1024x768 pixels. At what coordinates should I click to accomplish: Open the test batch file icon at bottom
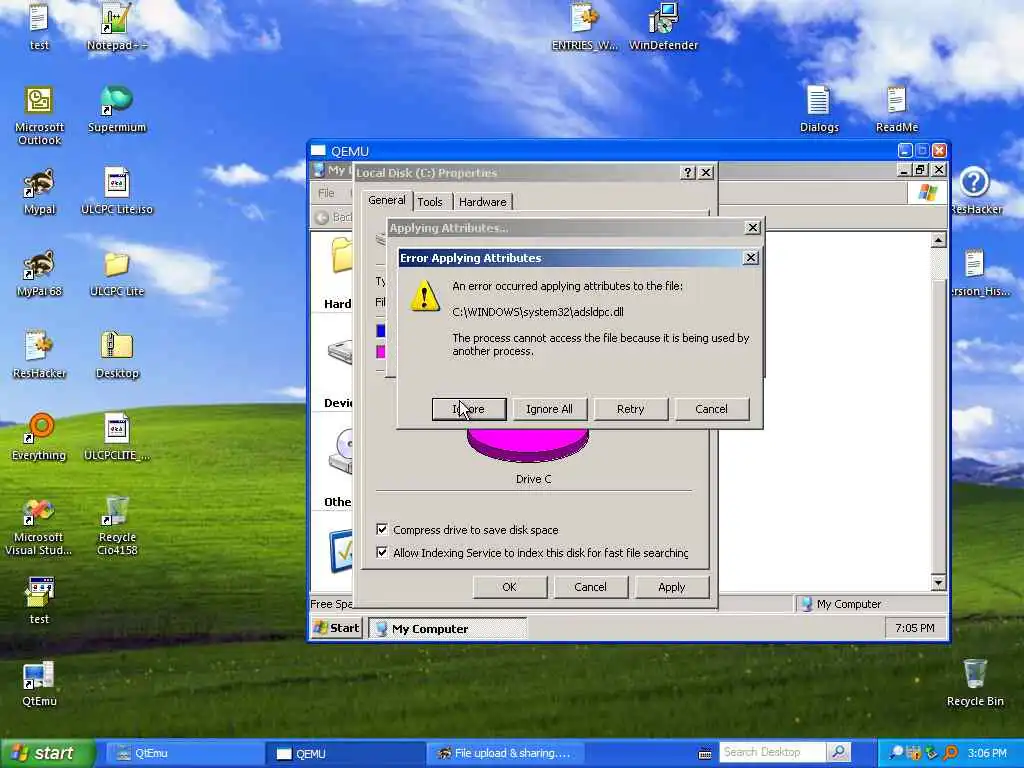click(39, 601)
